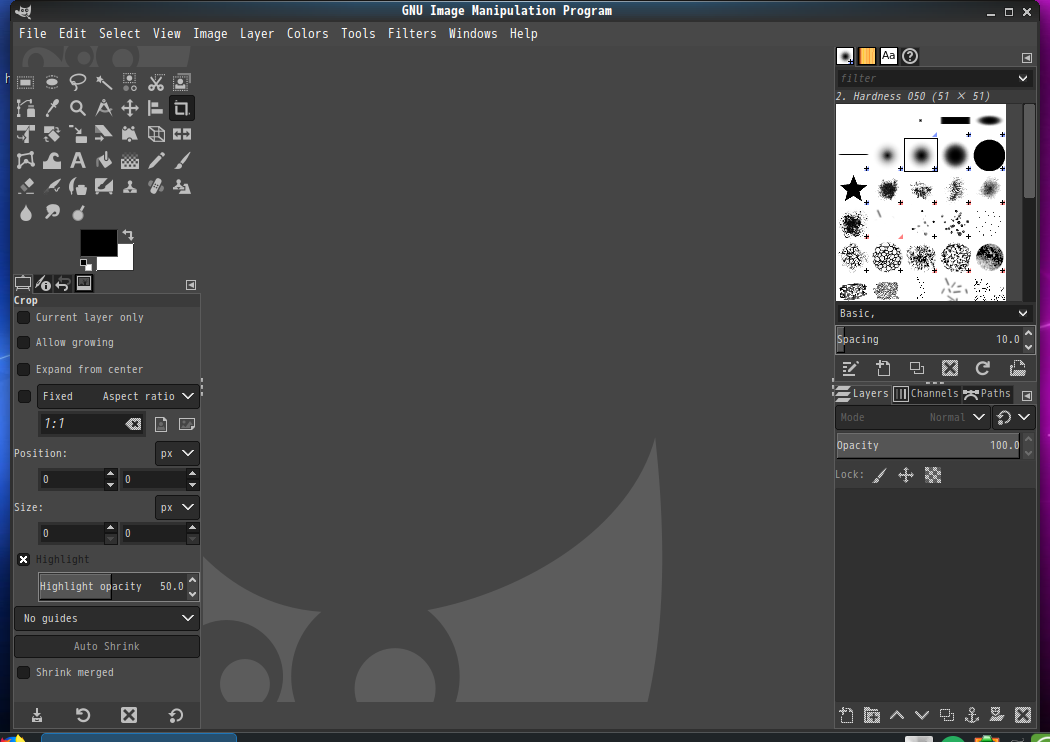Select the Paths tool

coord(25,108)
